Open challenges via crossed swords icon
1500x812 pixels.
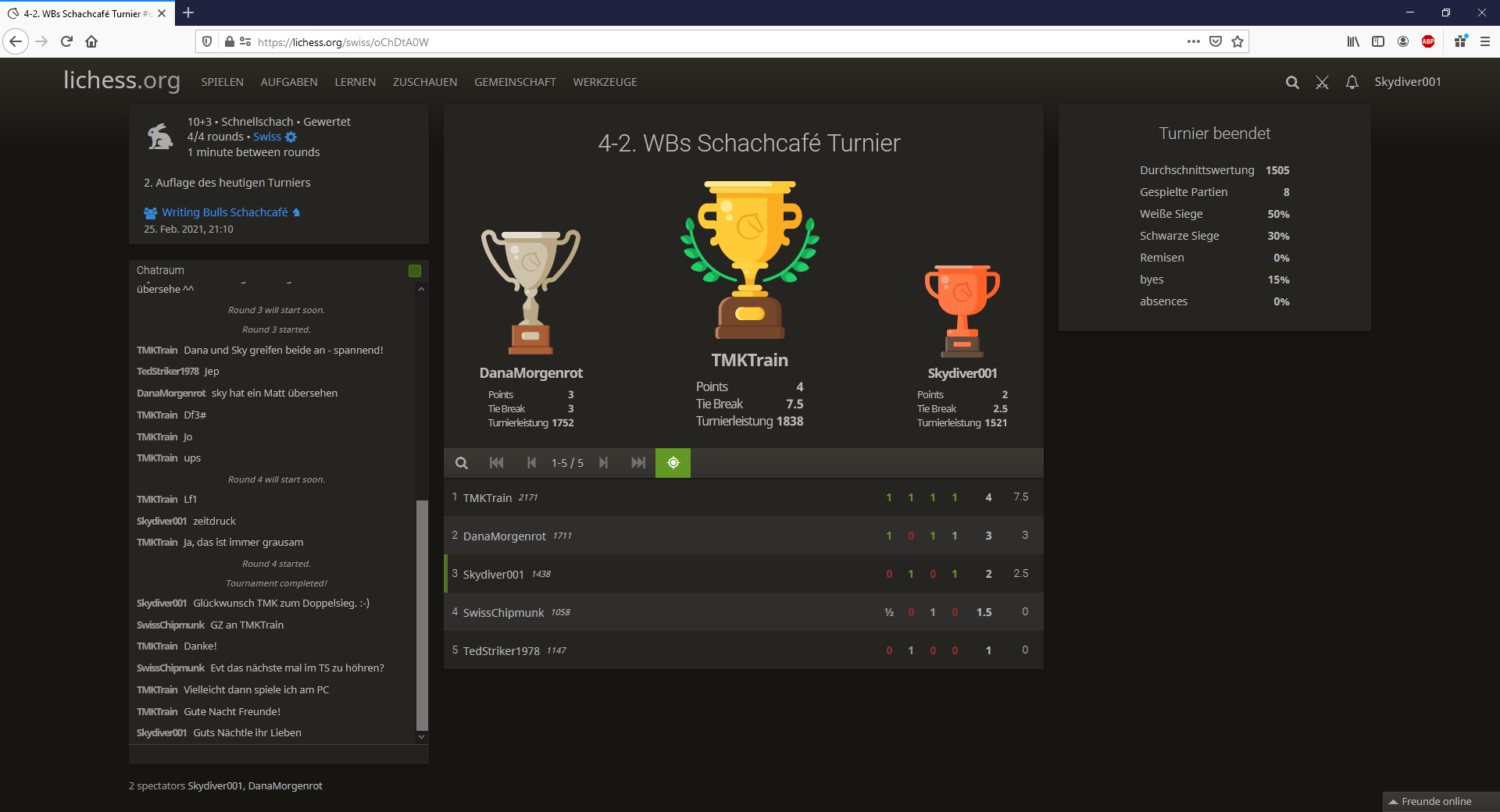pos(1322,83)
